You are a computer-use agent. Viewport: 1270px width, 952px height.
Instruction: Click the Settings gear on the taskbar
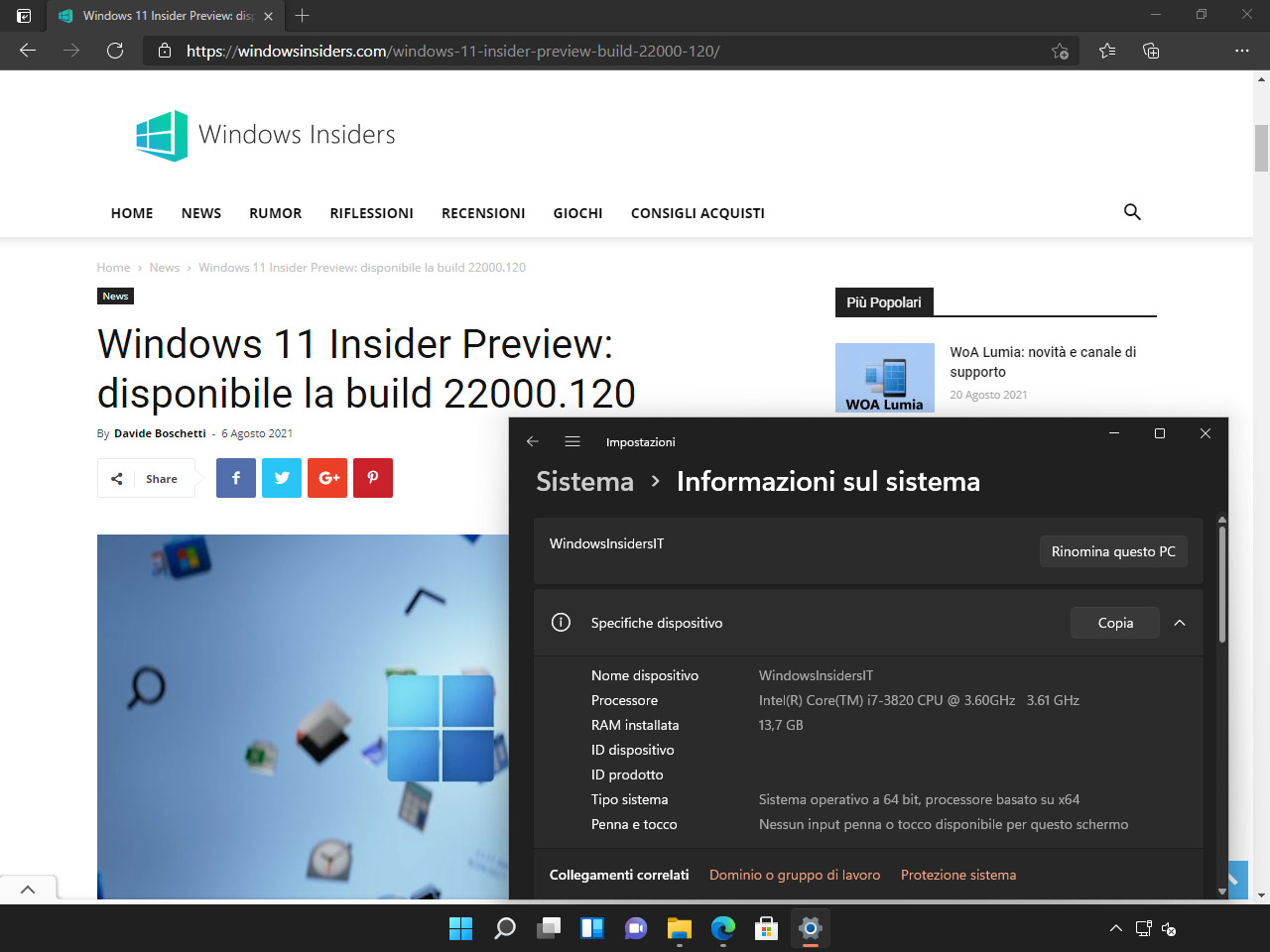tap(811, 928)
